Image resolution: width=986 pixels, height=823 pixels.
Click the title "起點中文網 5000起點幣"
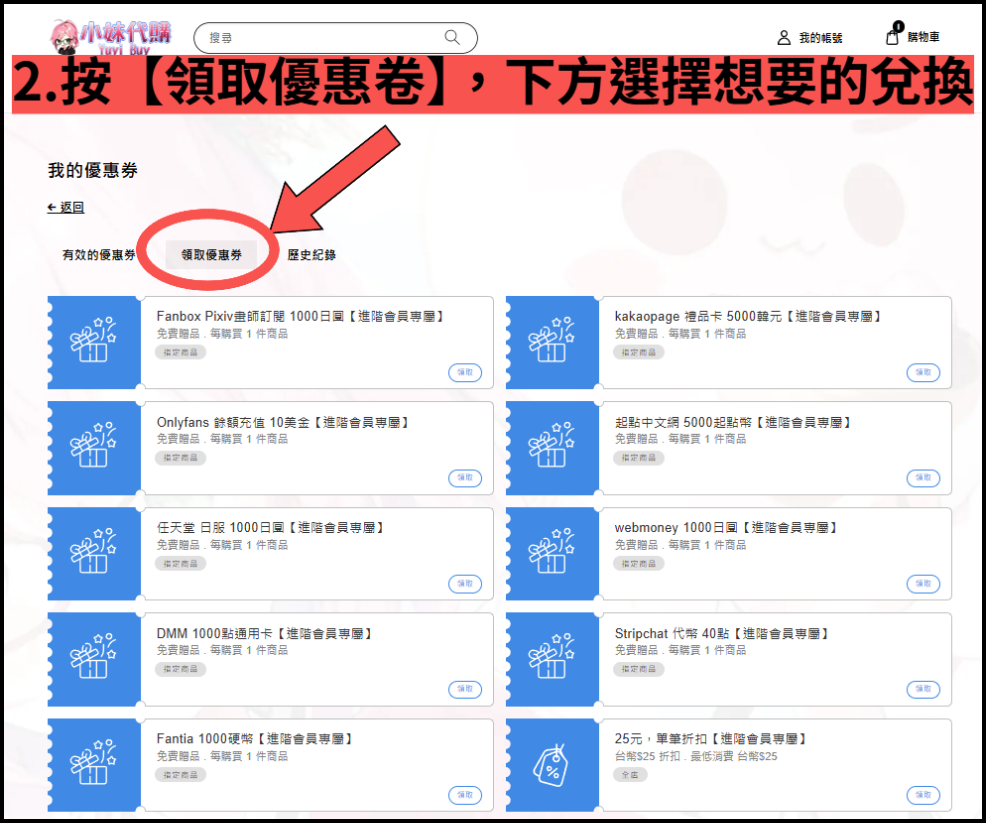tap(684, 423)
